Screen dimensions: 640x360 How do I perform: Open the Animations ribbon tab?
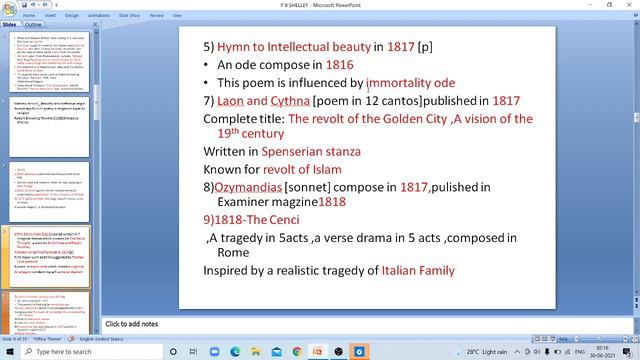[99, 16]
